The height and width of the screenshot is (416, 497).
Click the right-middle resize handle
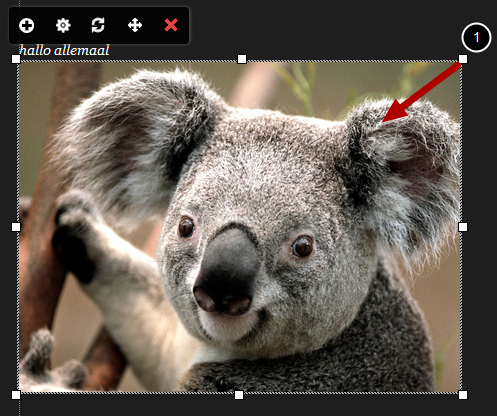click(x=463, y=227)
